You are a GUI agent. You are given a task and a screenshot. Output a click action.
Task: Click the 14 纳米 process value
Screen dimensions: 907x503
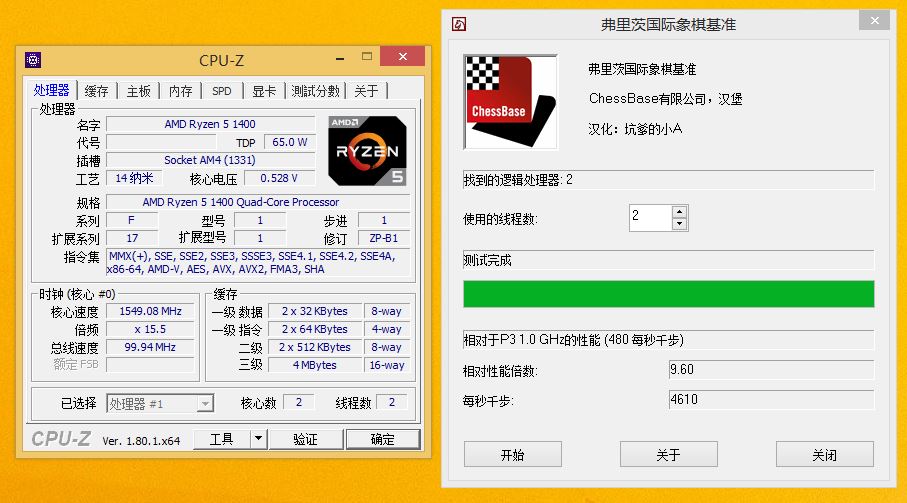pos(134,178)
